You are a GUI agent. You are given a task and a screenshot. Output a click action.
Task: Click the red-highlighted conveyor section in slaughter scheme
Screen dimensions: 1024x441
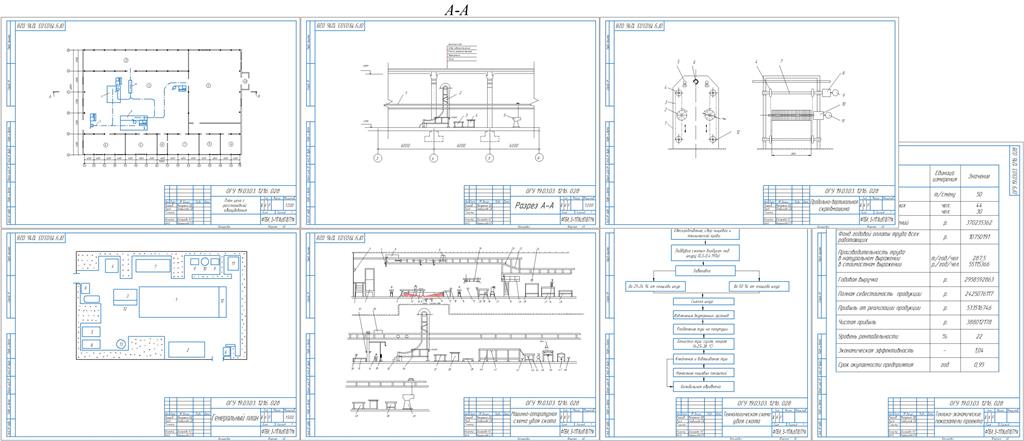click(x=421, y=294)
